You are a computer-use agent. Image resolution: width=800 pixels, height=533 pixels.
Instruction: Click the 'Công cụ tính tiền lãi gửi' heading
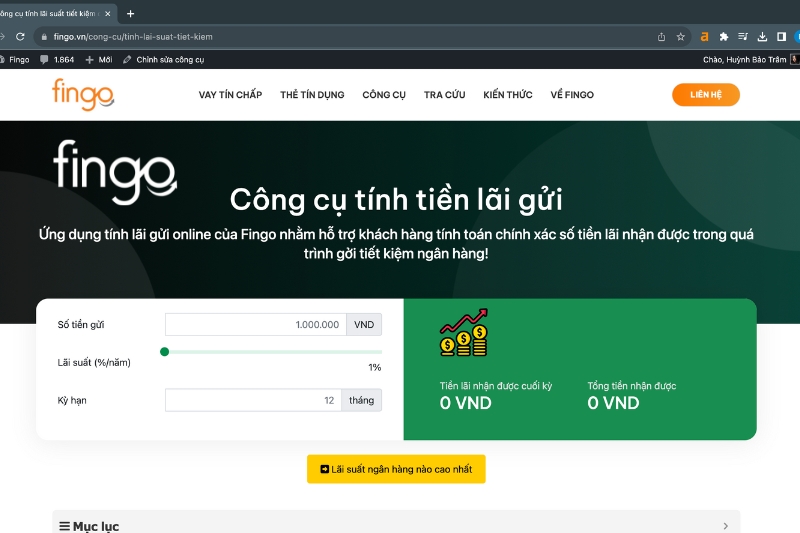click(x=396, y=199)
